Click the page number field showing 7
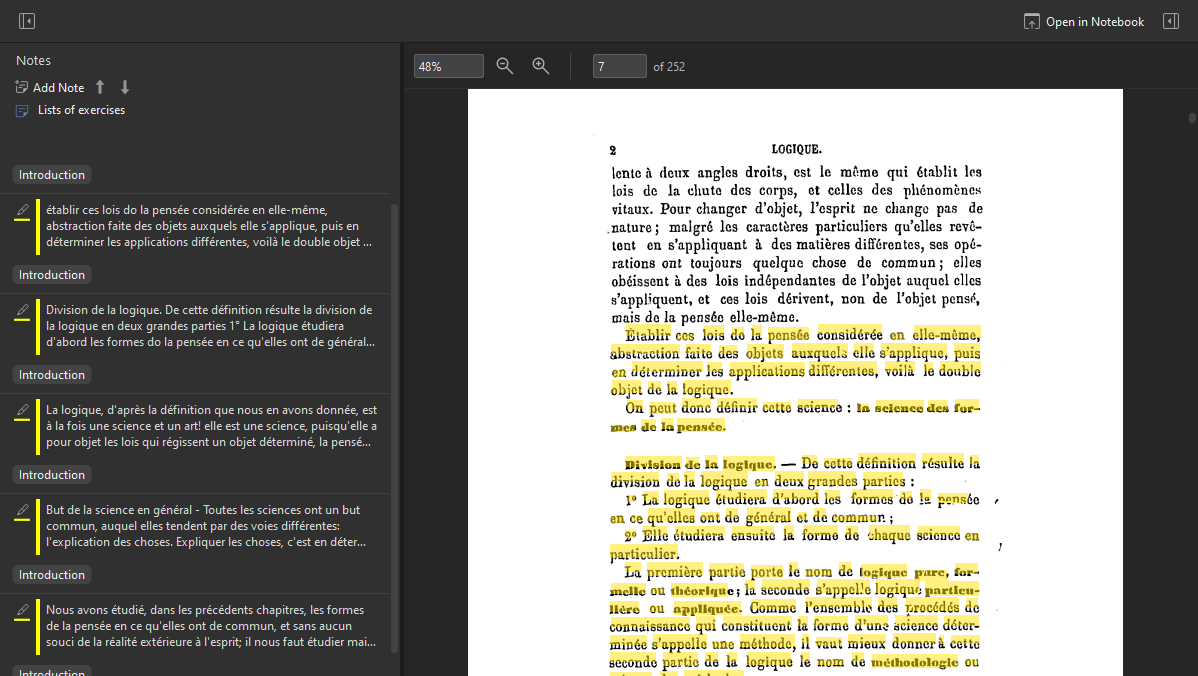 (x=619, y=66)
